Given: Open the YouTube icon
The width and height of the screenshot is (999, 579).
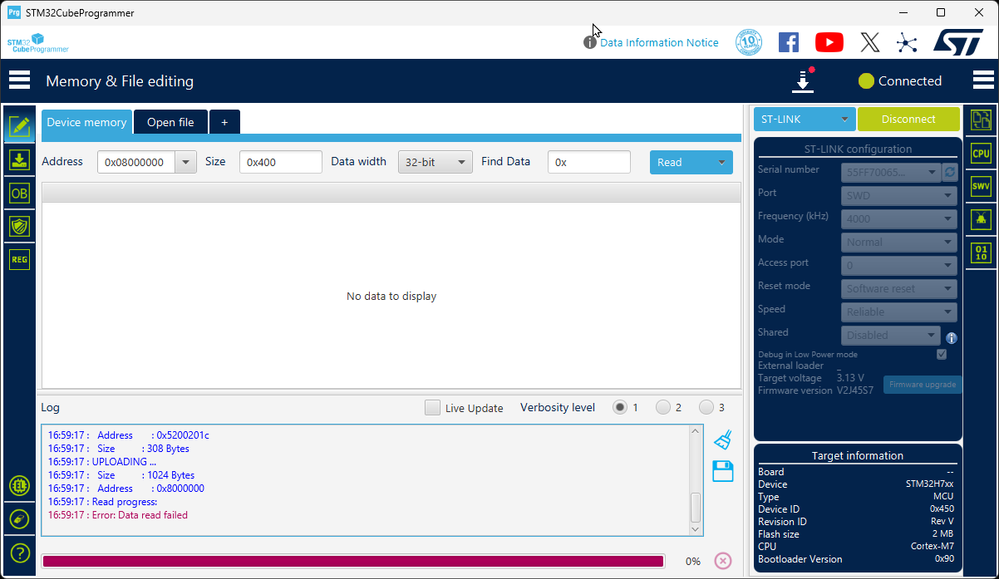Looking at the screenshot, I should click(x=829, y=43).
